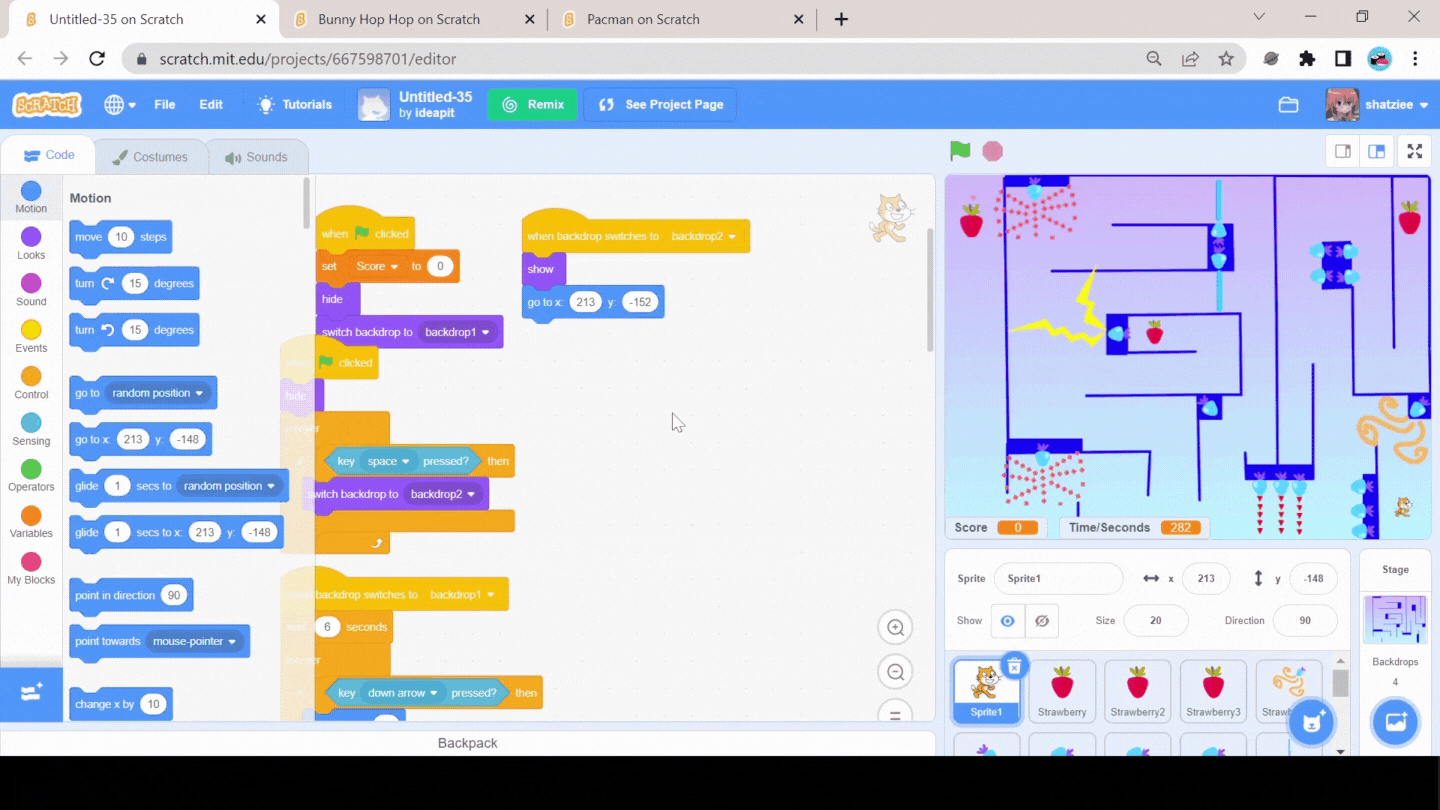Enter full screen stage mode
1440x810 pixels.
click(x=1415, y=151)
